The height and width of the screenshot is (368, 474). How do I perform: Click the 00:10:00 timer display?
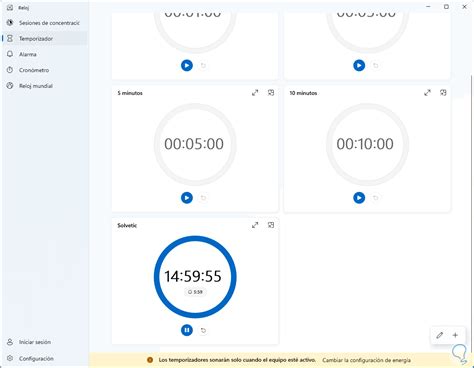click(365, 144)
